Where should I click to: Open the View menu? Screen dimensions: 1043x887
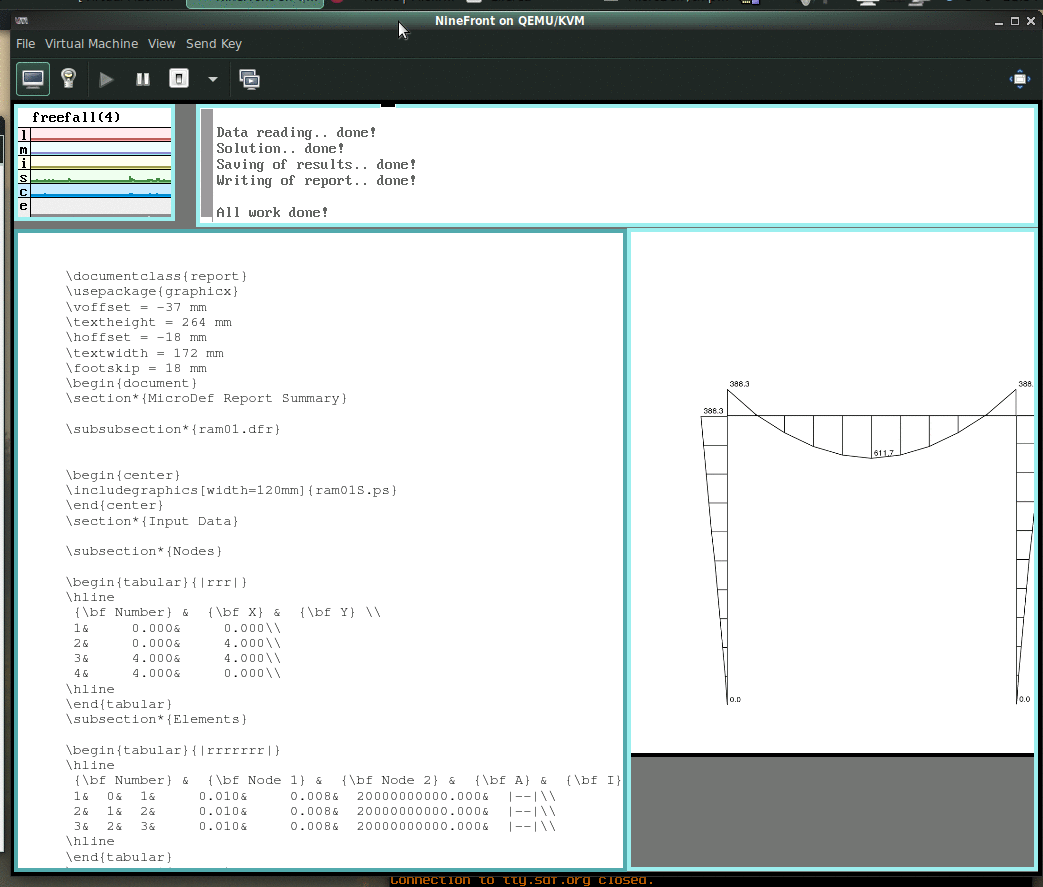161,44
